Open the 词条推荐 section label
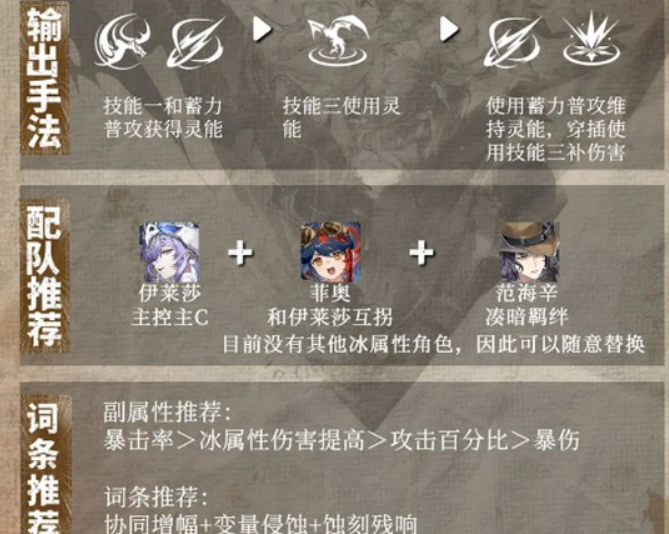The height and width of the screenshot is (534, 669). tap(44, 465)
